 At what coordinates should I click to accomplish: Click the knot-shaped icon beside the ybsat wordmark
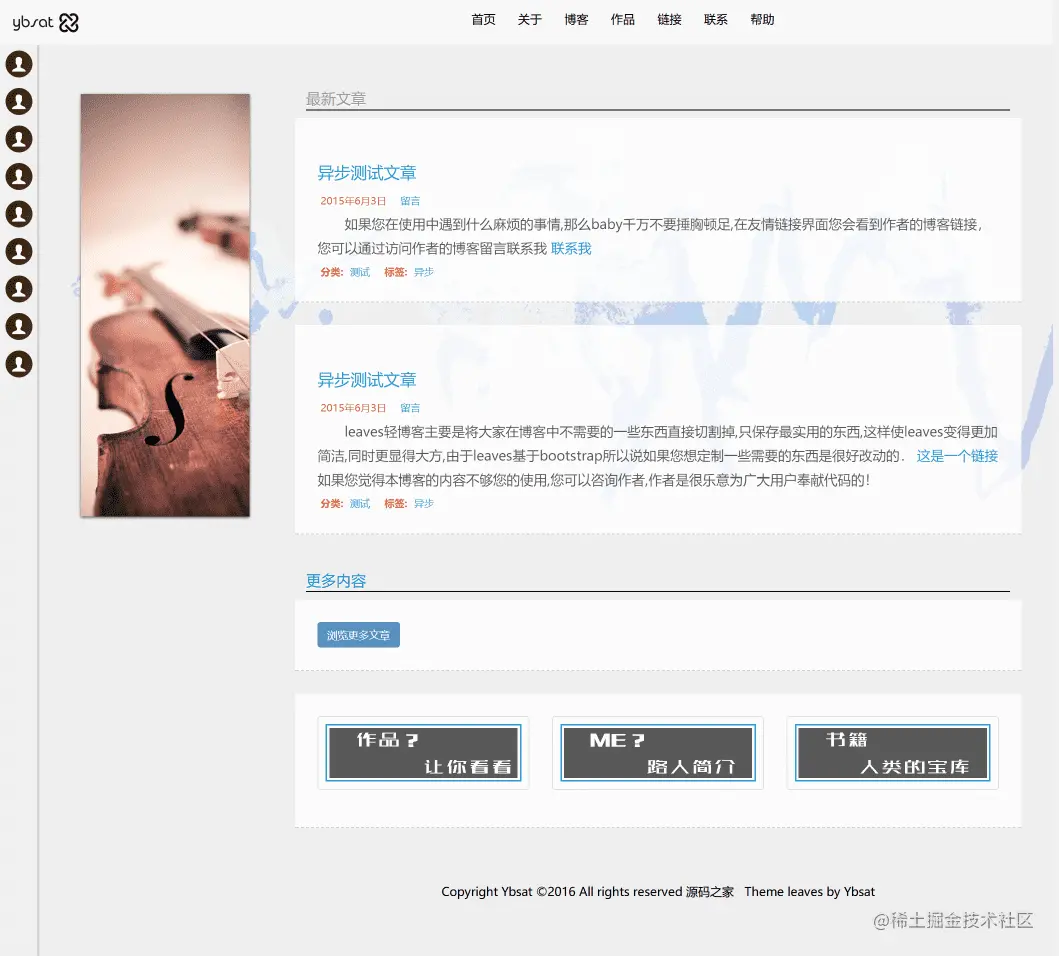click(x=67, y=20)
